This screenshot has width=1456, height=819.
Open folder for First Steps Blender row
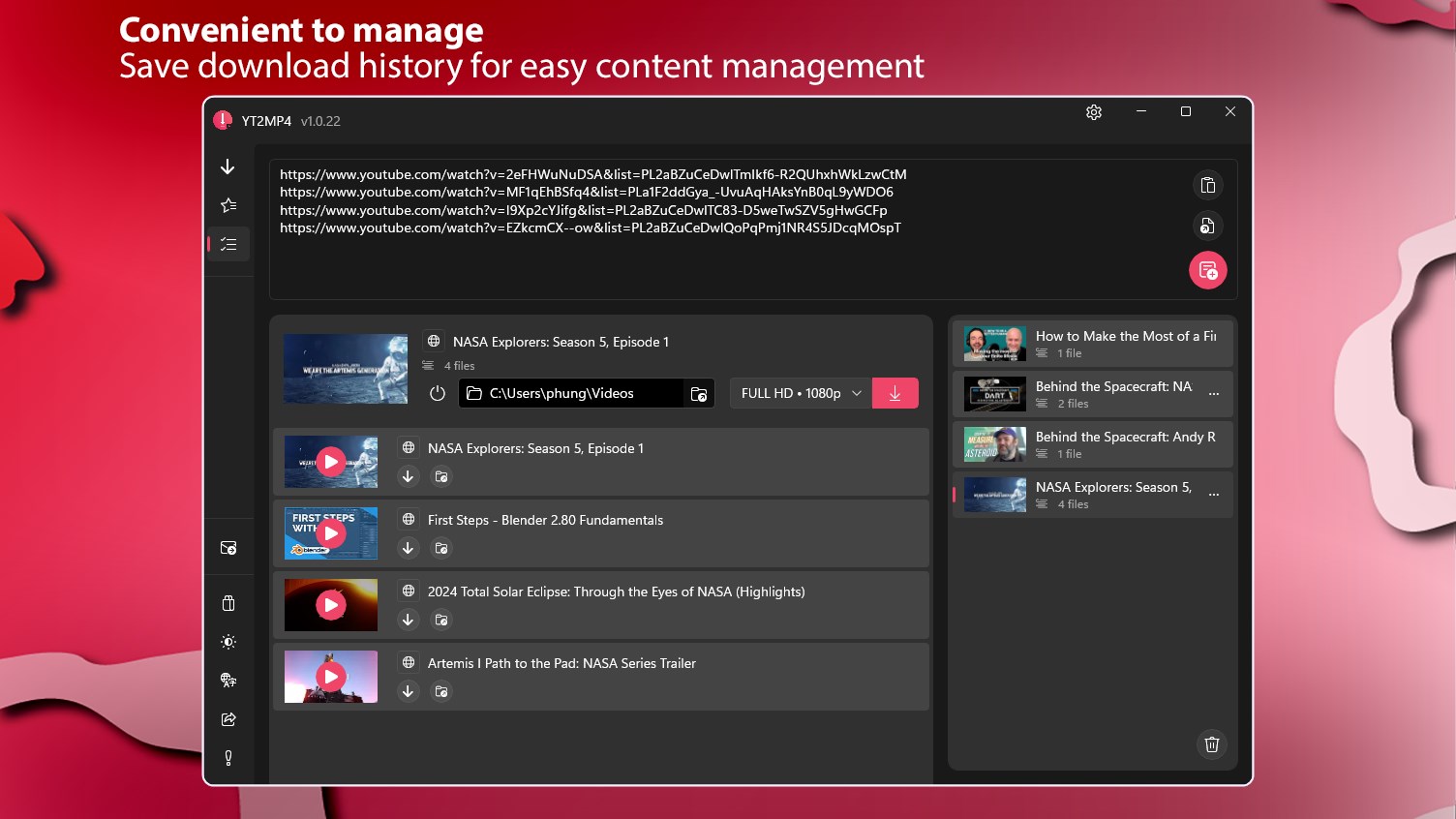[x=441, y=548]
